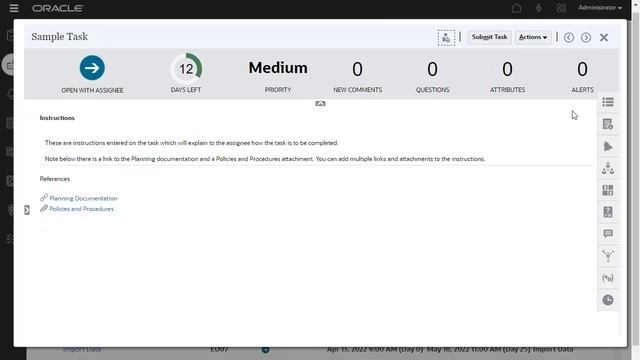Click the Alerts count
Image resolution: width=640 pixels, height=360 pixels.
[x=582, y=69]
